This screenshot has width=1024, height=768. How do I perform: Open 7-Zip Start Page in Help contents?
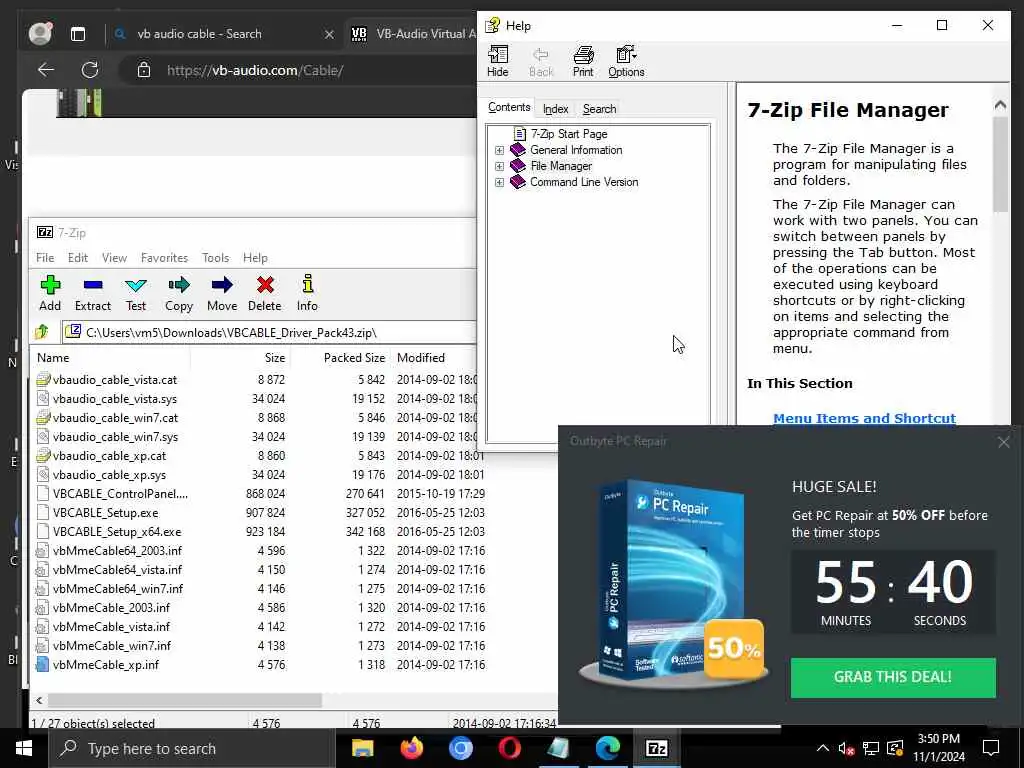(569, 134)
